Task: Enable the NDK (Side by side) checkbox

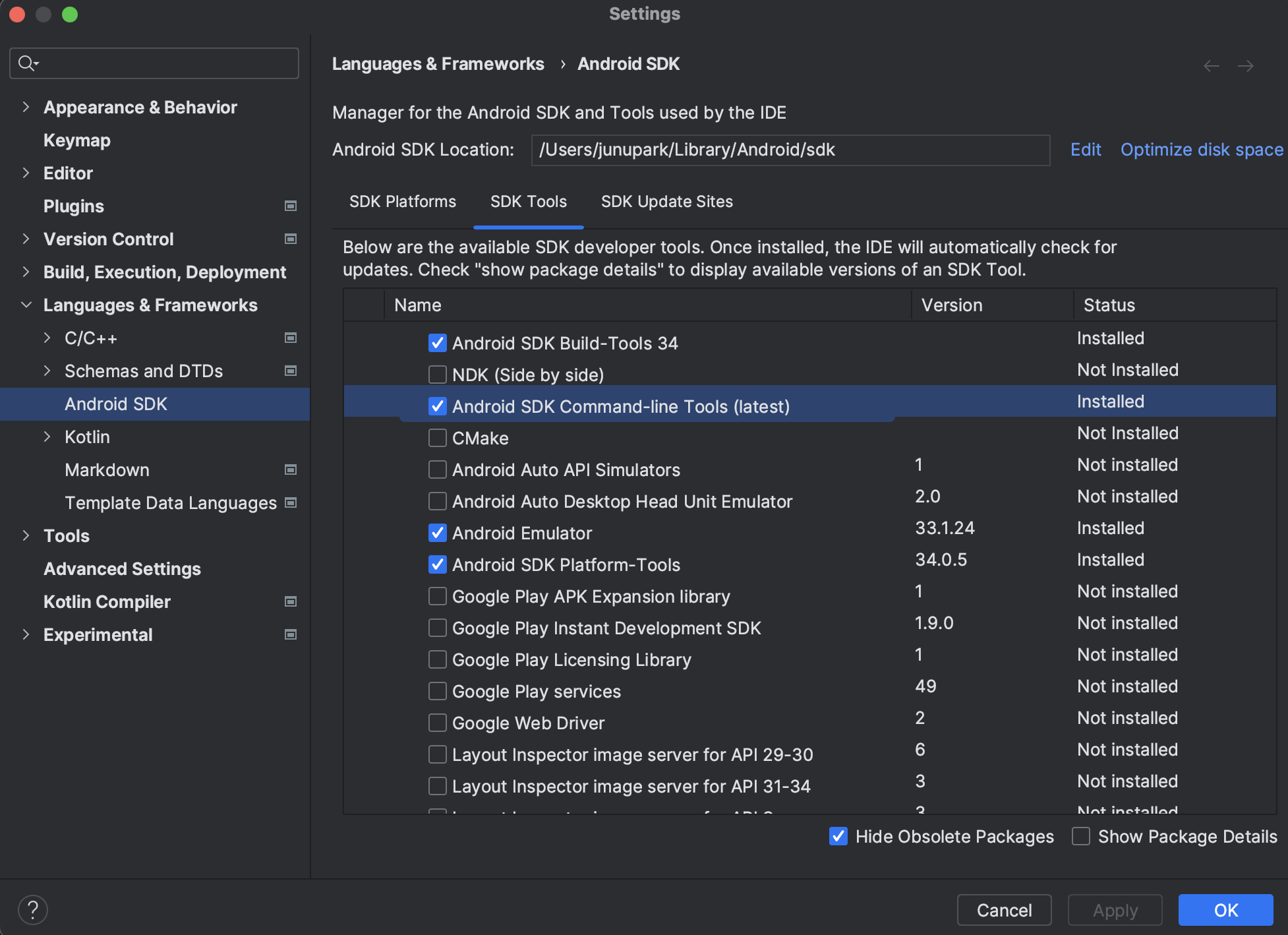Action: click(437, 375)
